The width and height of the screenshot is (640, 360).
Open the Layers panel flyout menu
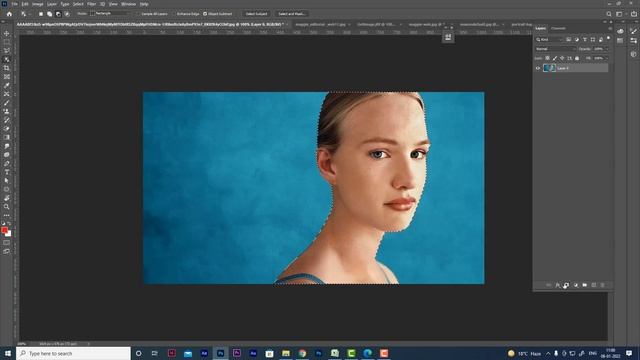tap(610, 29)
